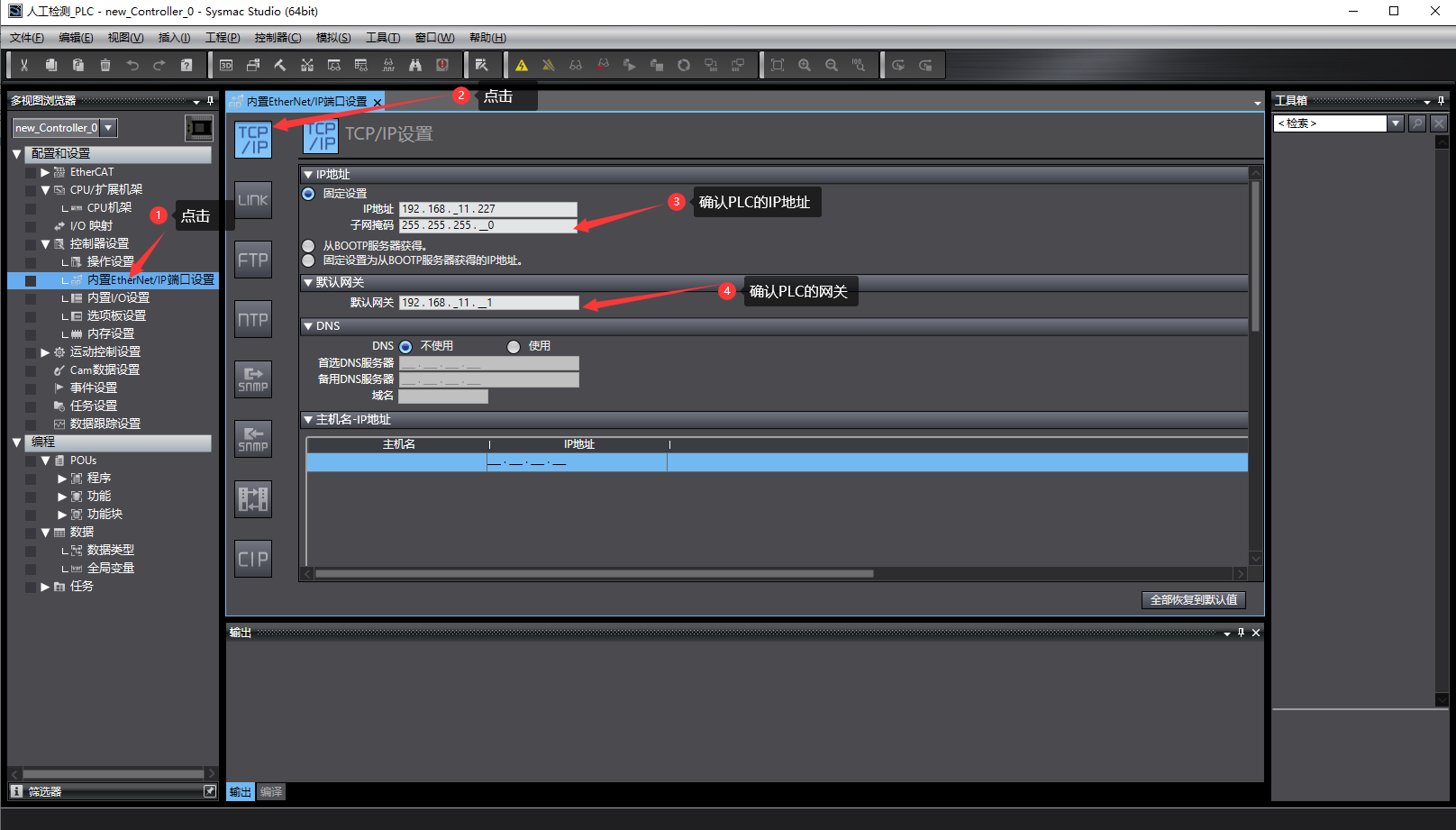1456x830 pixels.
Task: Enable DNS with the 使用 radio button
Action: [514, 347]
